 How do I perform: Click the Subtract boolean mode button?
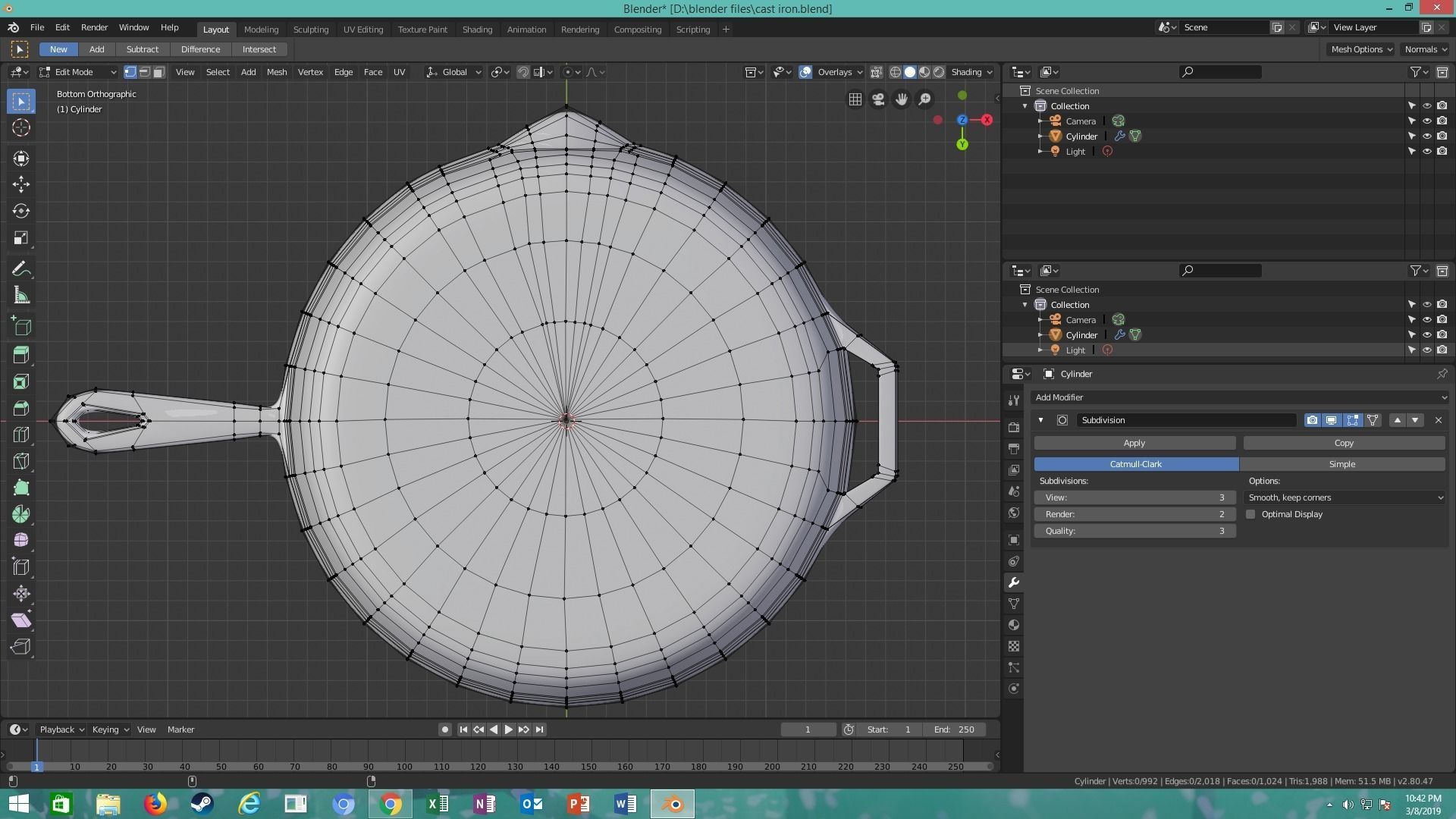[143, 49]
